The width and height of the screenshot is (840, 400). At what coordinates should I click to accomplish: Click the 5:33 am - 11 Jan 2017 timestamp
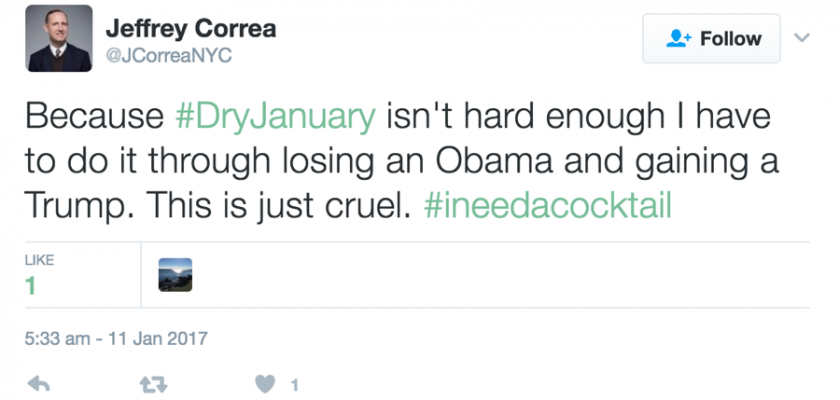(115, 337)
